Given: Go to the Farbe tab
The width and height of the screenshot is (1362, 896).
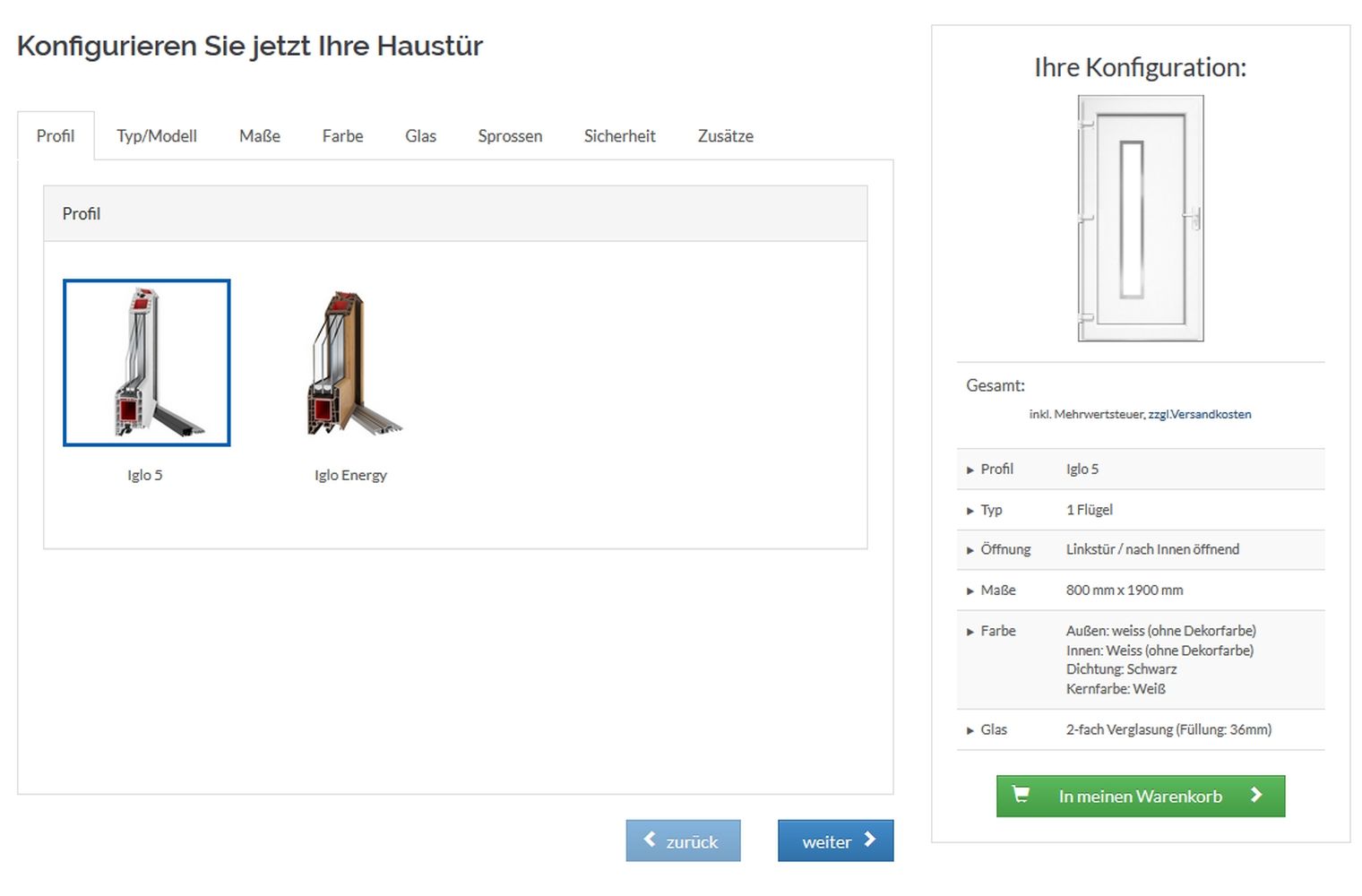Looking at the screenshot, I should click(342, 136).
